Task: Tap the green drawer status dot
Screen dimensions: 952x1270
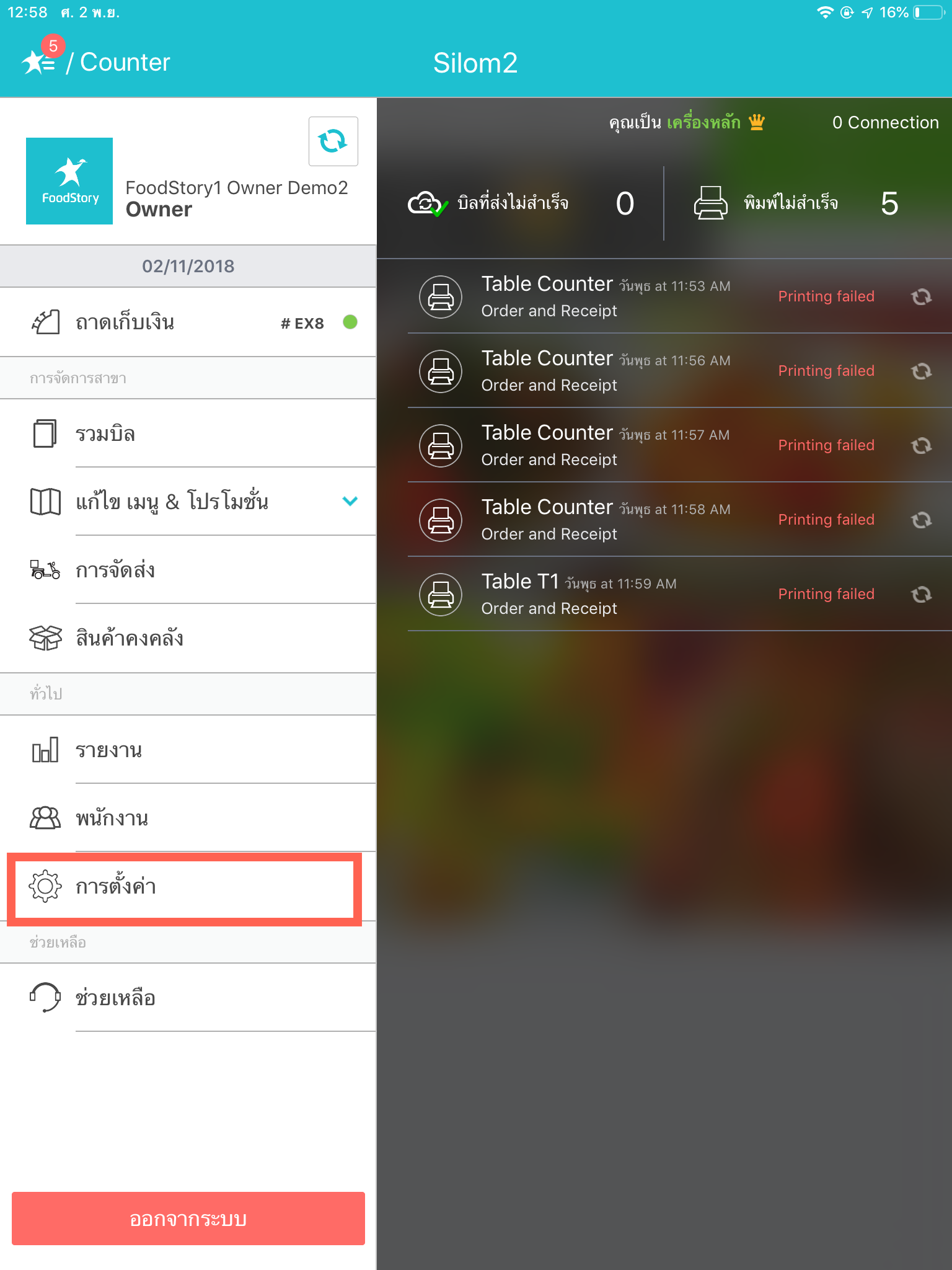Action: point(350,322)
